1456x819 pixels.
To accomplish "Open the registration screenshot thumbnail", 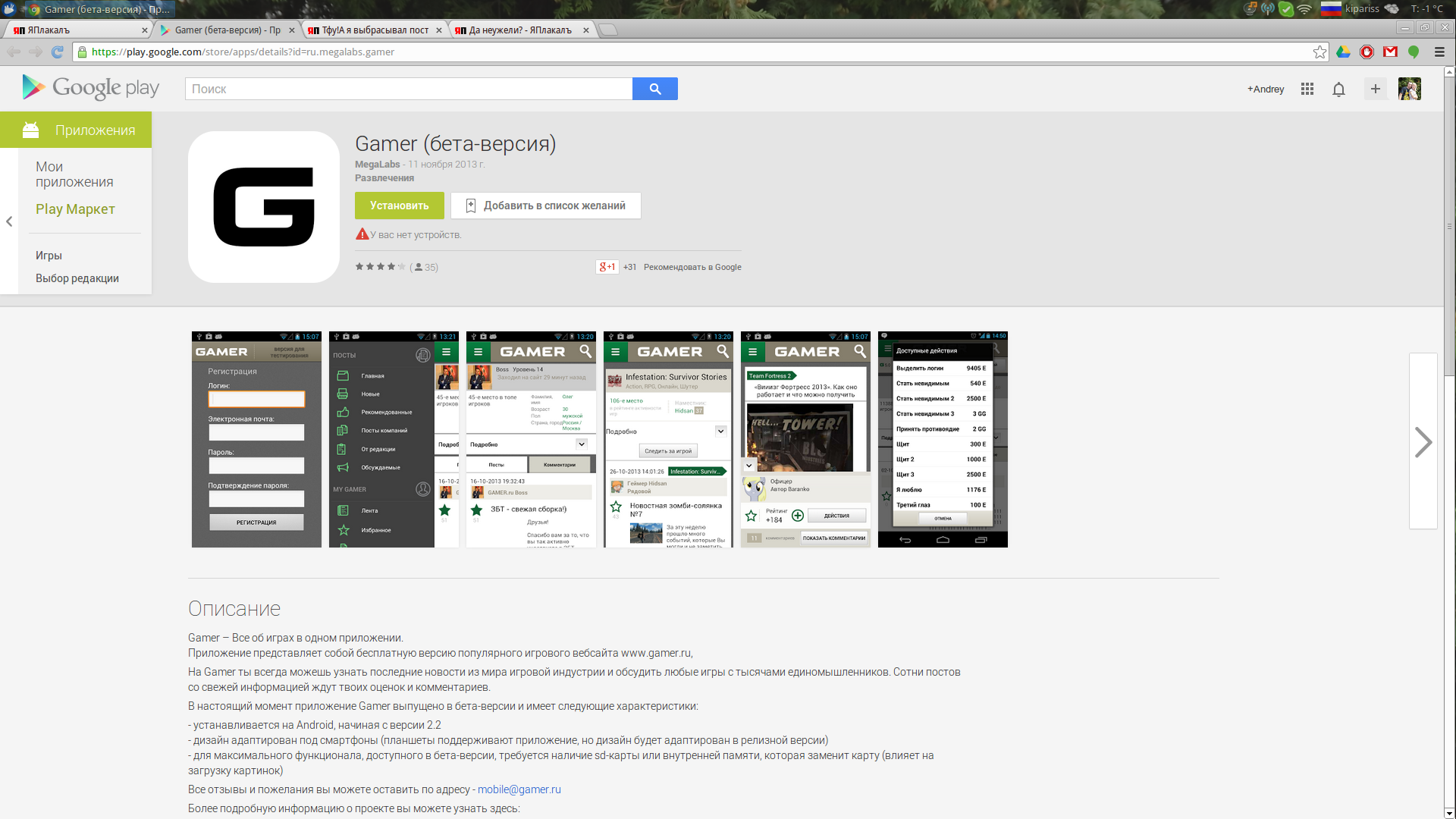I will click(x=256, y=439).
